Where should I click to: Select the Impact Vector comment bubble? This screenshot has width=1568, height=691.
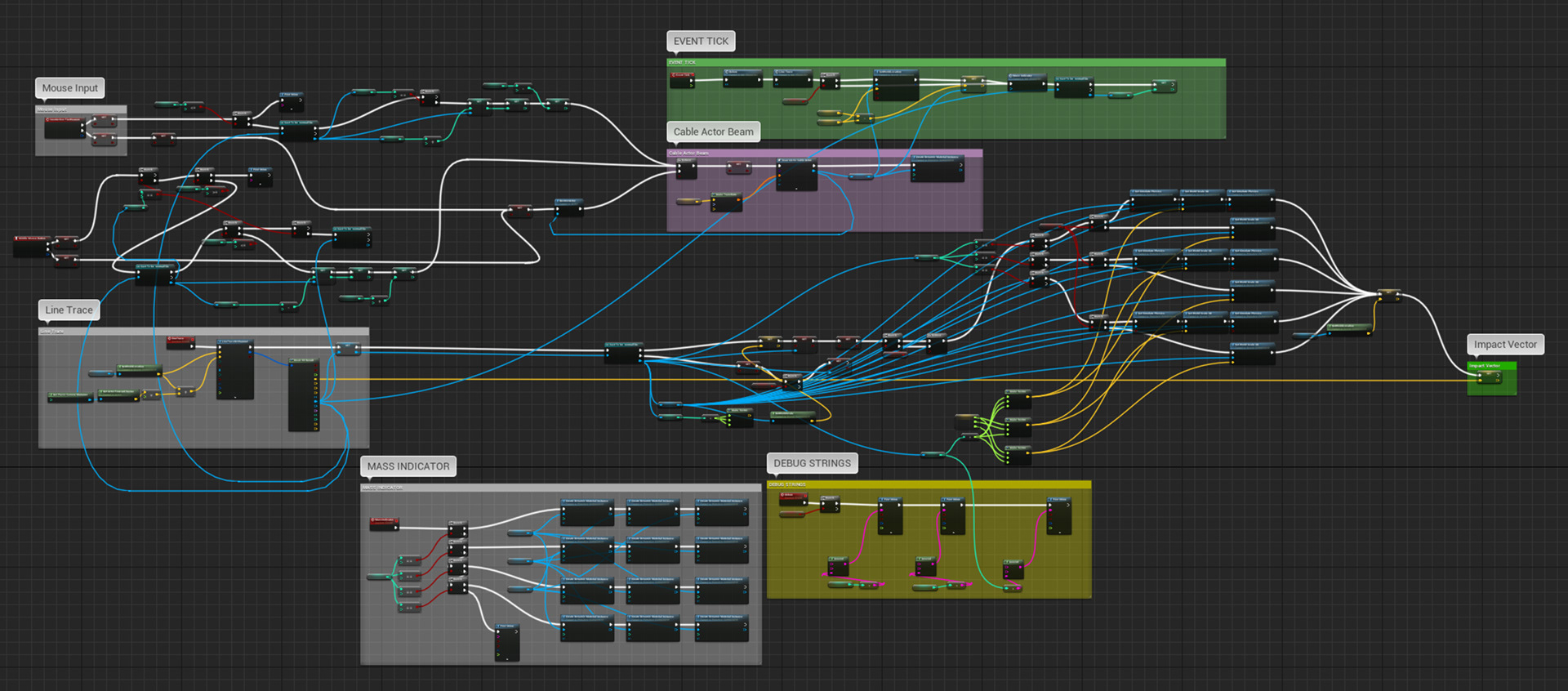[x=1505, y=345]
